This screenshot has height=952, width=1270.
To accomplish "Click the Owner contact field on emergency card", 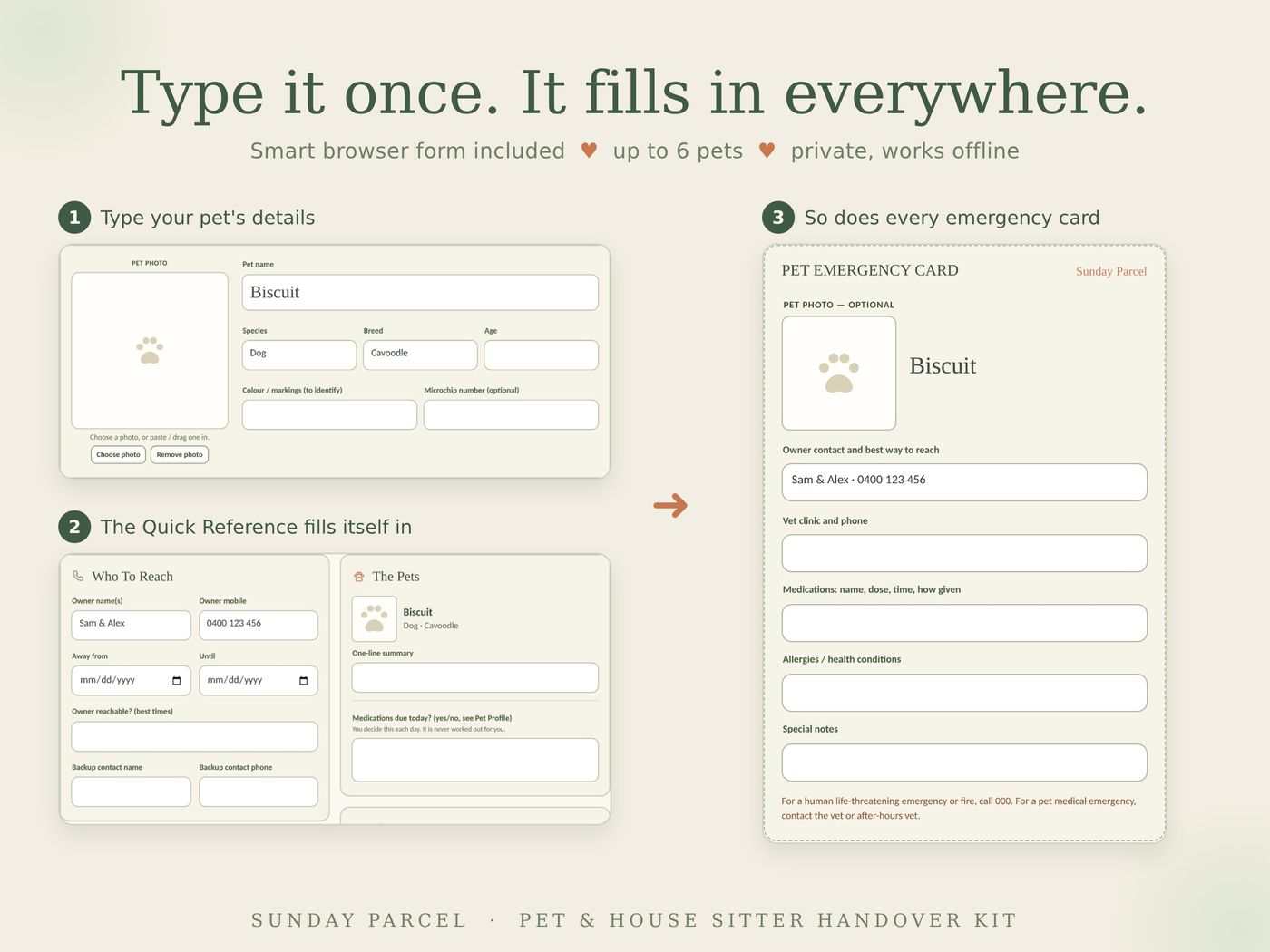I will [x=964, y=482].
